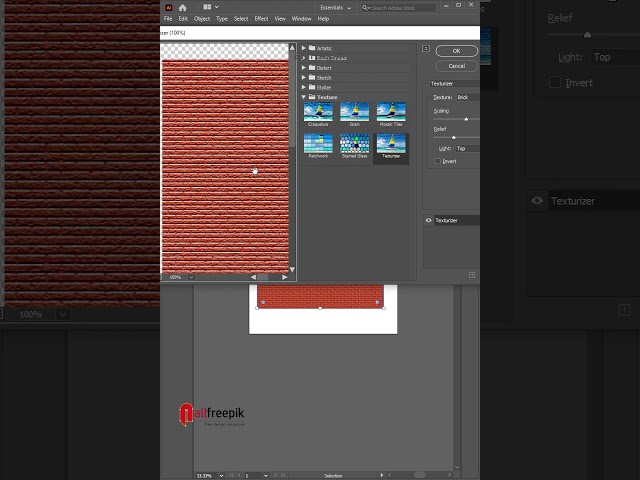
Task: Toggle the large blurred background Invert checkbox
Action: 555,82
